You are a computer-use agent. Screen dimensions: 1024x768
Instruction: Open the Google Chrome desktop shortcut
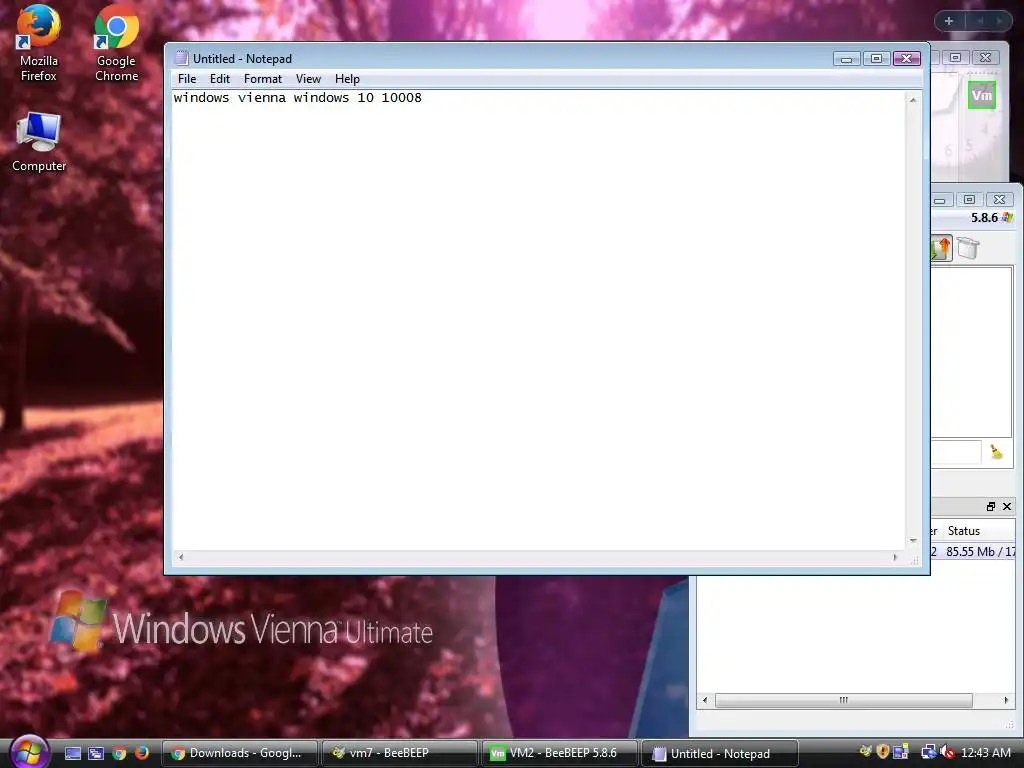116,43
